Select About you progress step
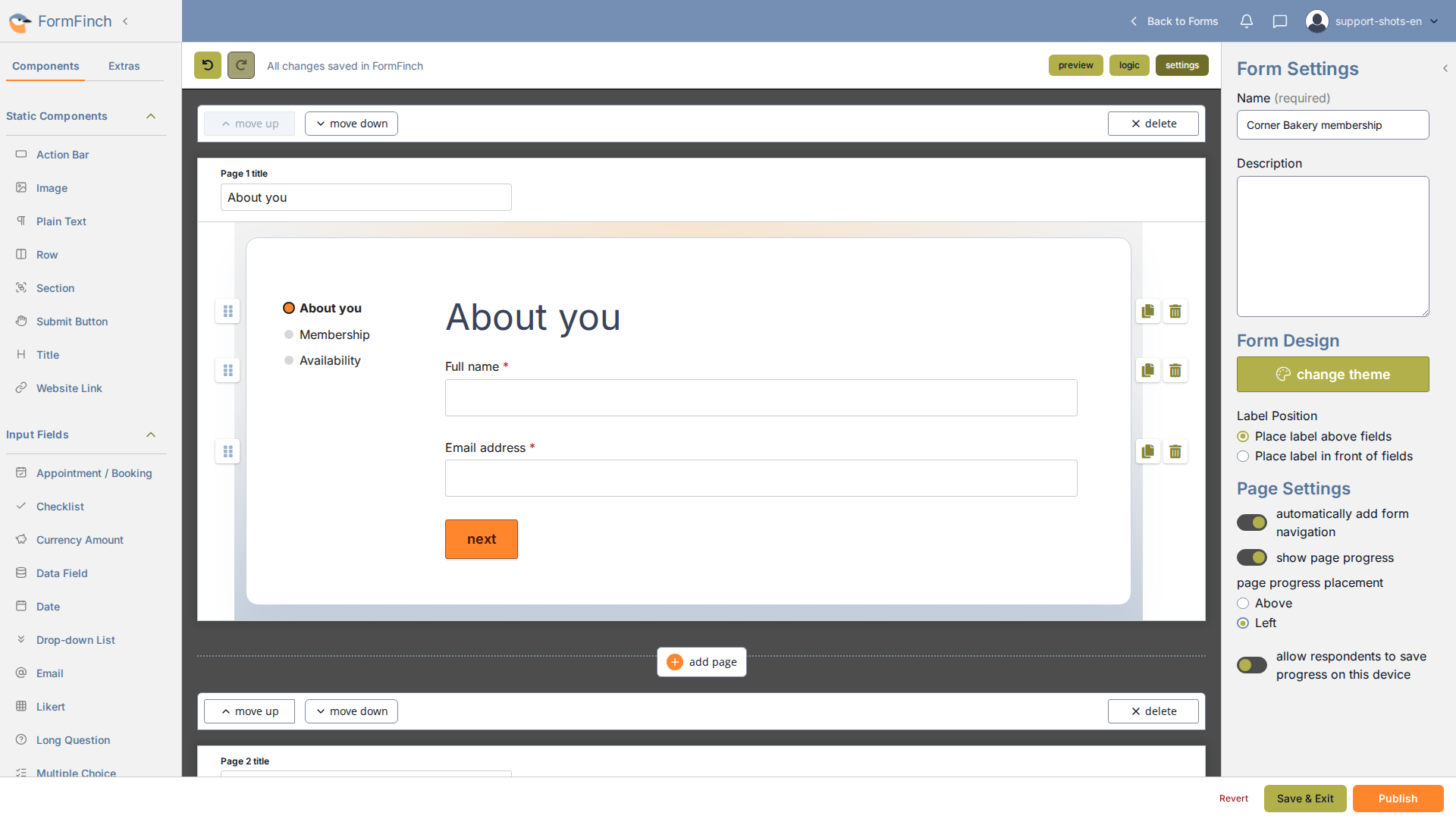 322,308
